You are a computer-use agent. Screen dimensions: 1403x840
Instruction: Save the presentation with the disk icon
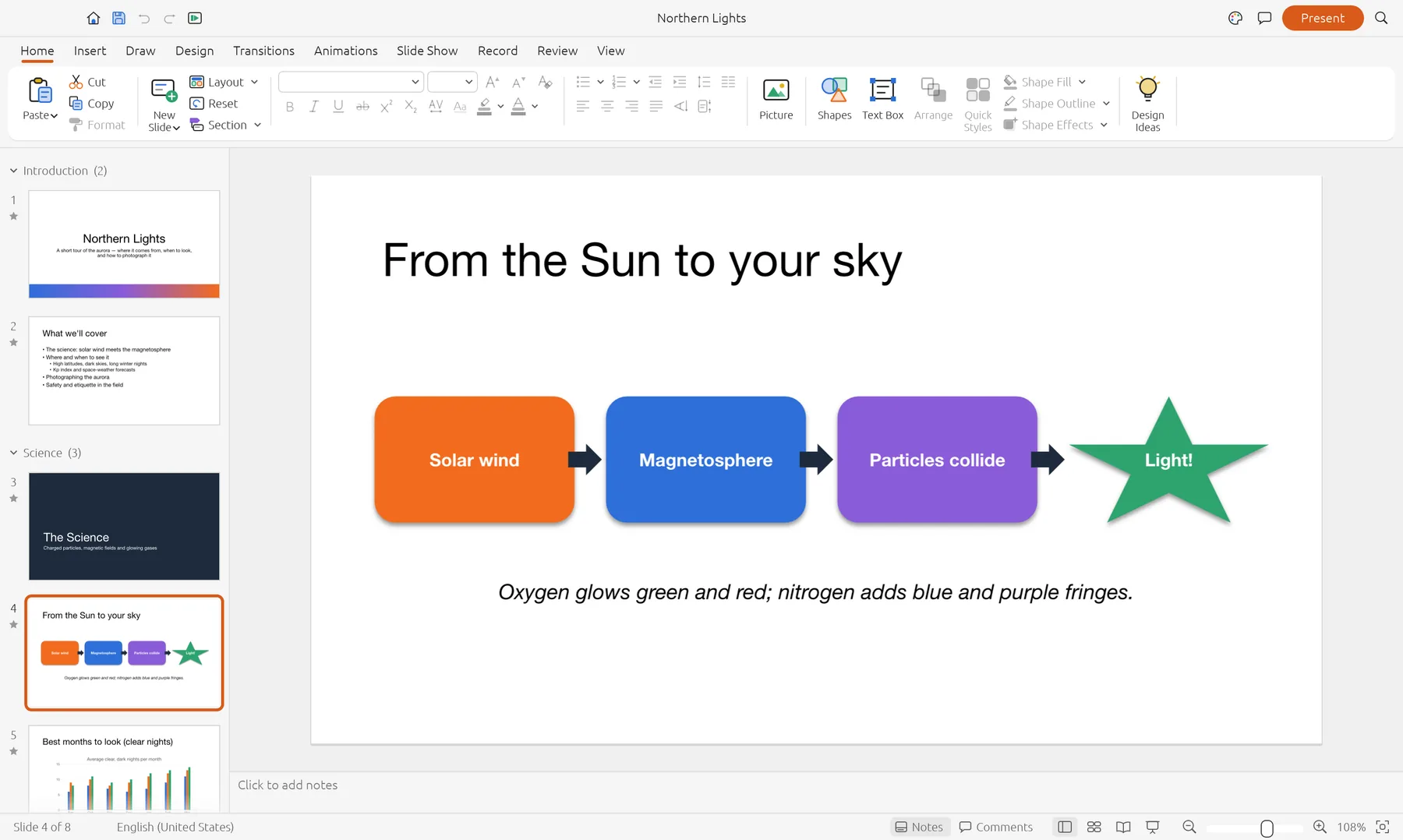coord(118,18)
